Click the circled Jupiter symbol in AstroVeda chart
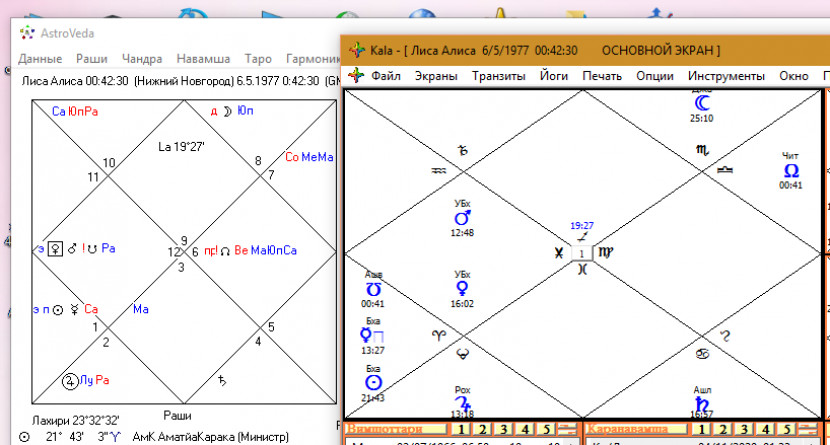The height and width of the screenshot is (445, 830). pyautogui.click(x=70, y=381)
